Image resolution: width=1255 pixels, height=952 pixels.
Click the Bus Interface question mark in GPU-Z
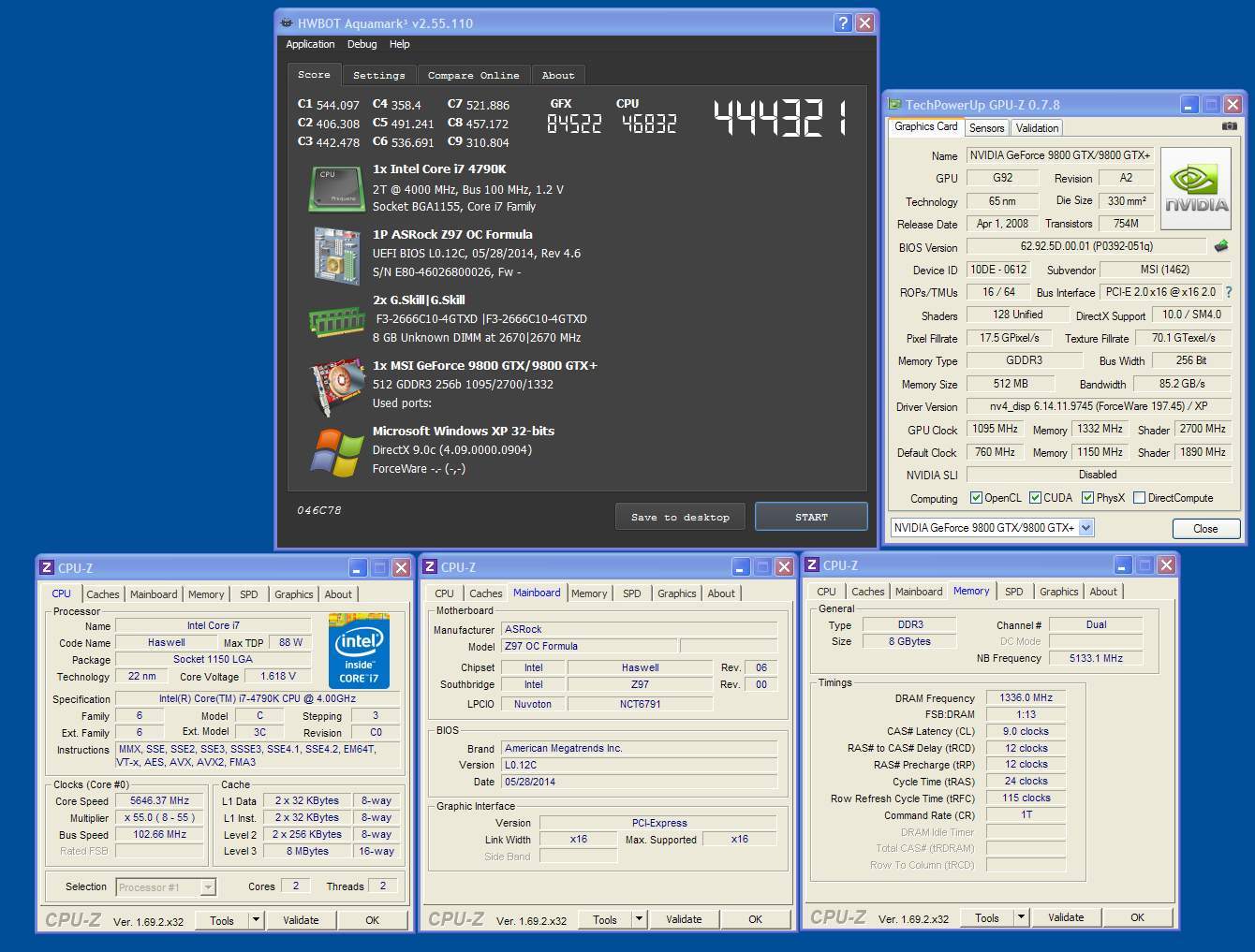(x=1229, y=292)
